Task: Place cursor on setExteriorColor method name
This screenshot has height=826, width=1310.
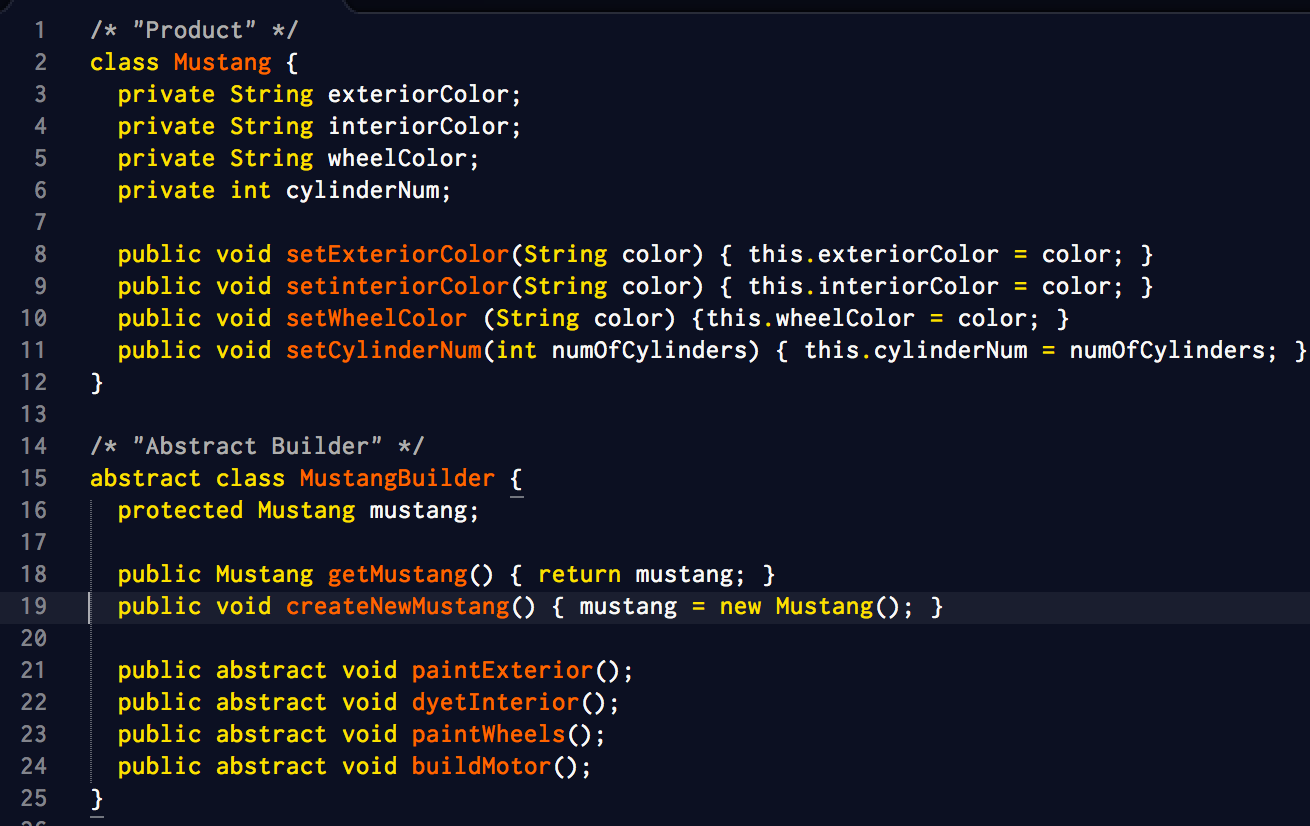Action: point(398,254)
